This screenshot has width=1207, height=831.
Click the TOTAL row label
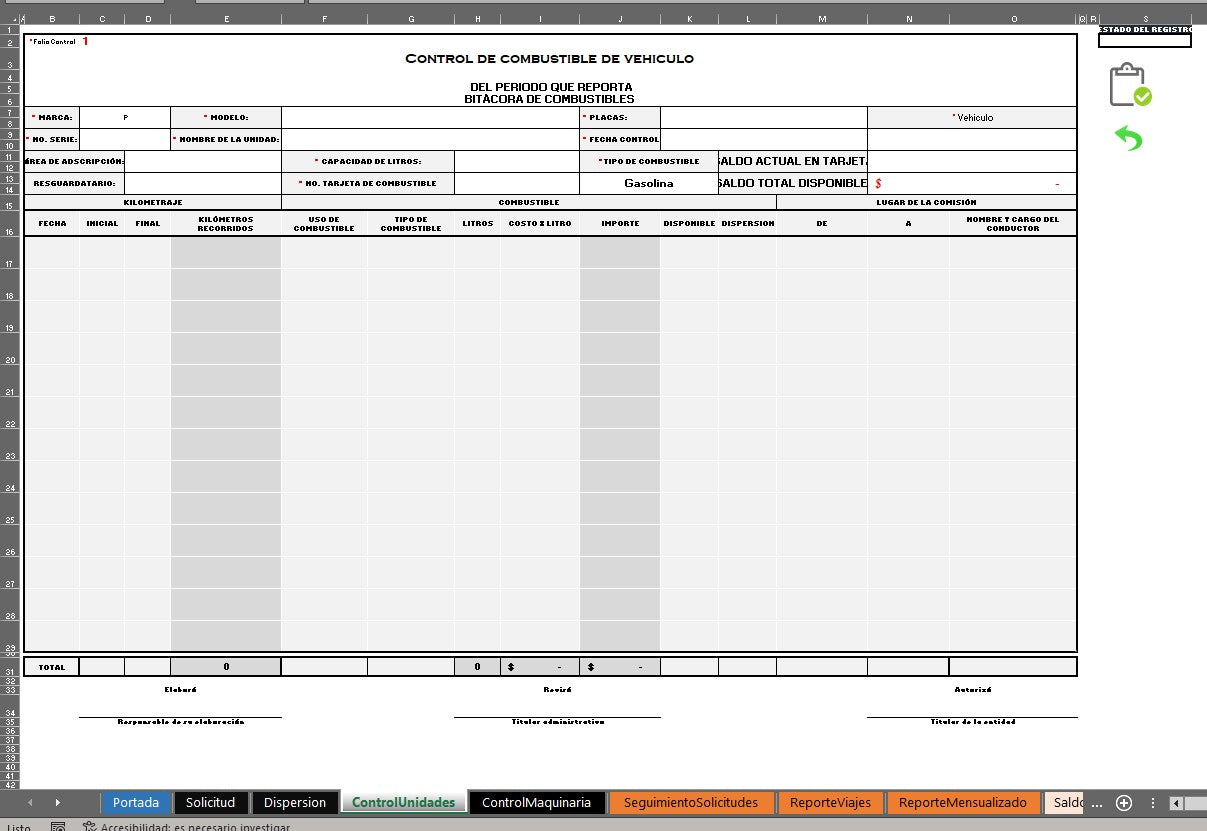tap(51, 666)
